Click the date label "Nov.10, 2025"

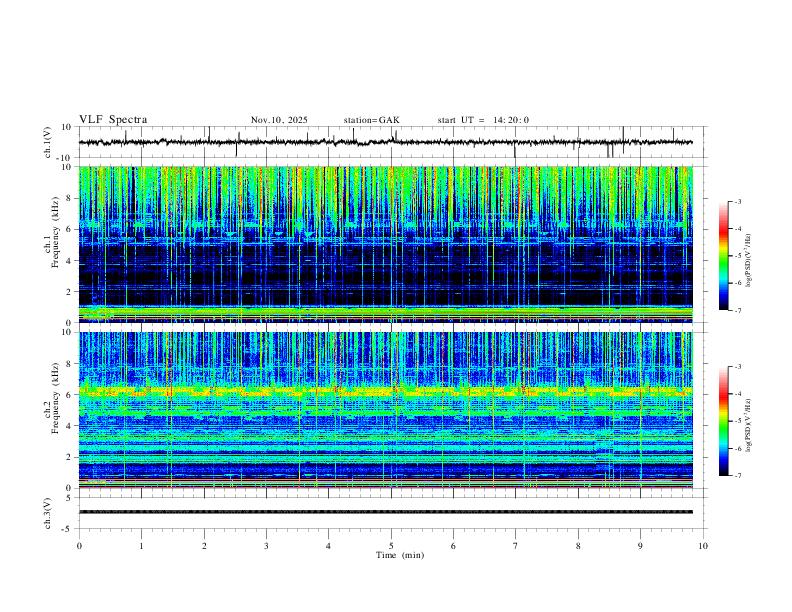pos(279,120)
